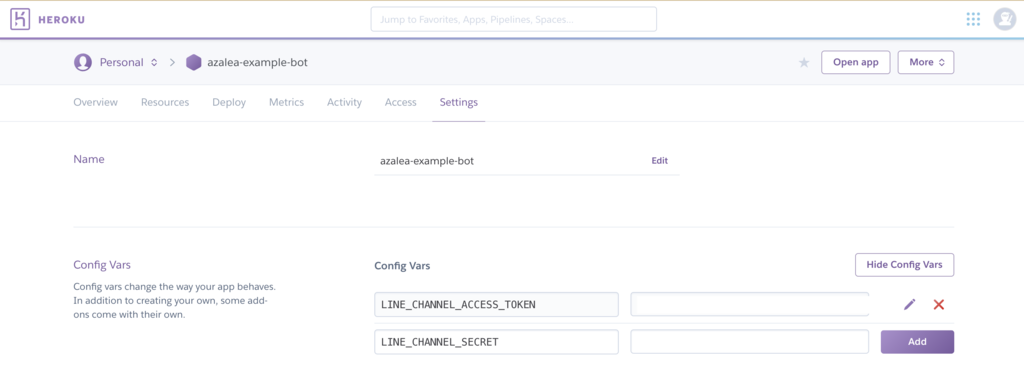Click the Name section label
The image size is (1024, 383).
pyautogui.click(x=88, y=159)
